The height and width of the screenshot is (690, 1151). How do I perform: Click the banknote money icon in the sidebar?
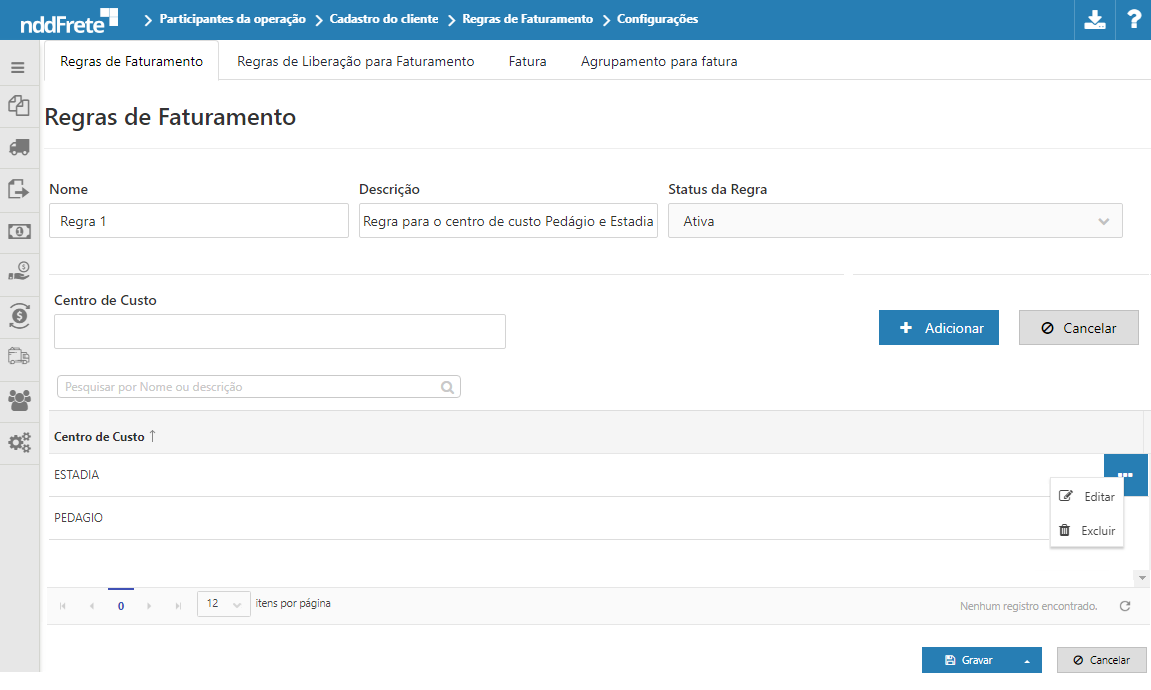pyautogui.click(x=19, y=231)
